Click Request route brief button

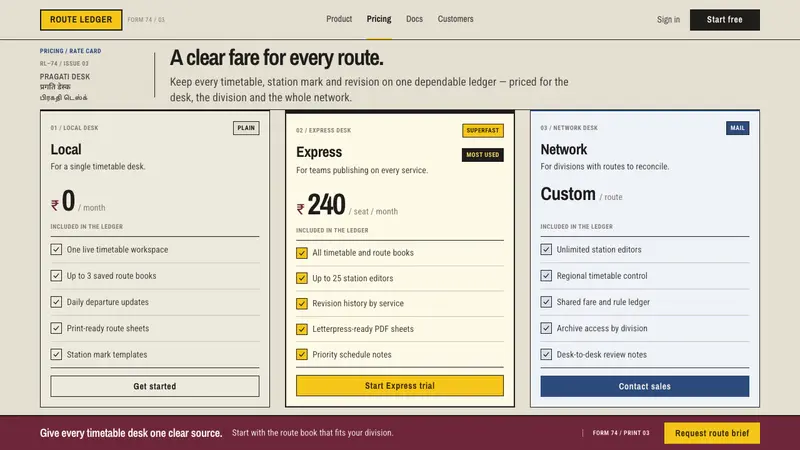712,433
